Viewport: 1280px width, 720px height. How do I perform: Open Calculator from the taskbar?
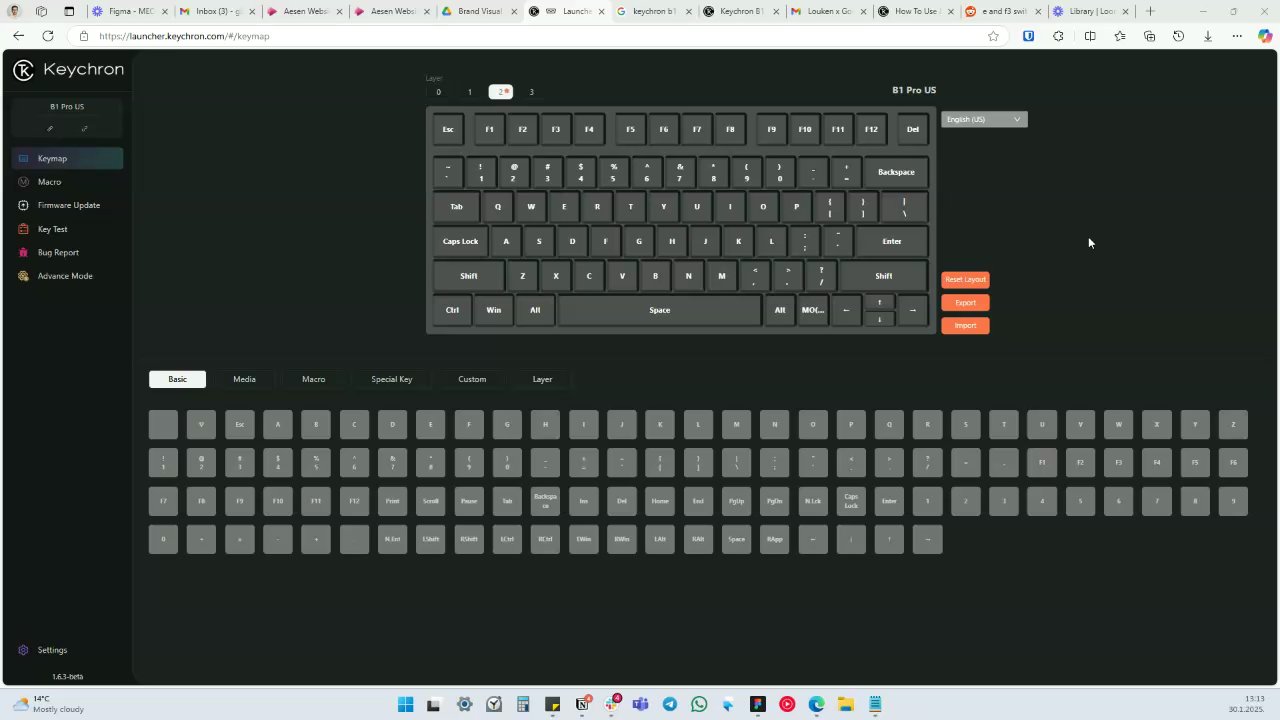point(523,704)
